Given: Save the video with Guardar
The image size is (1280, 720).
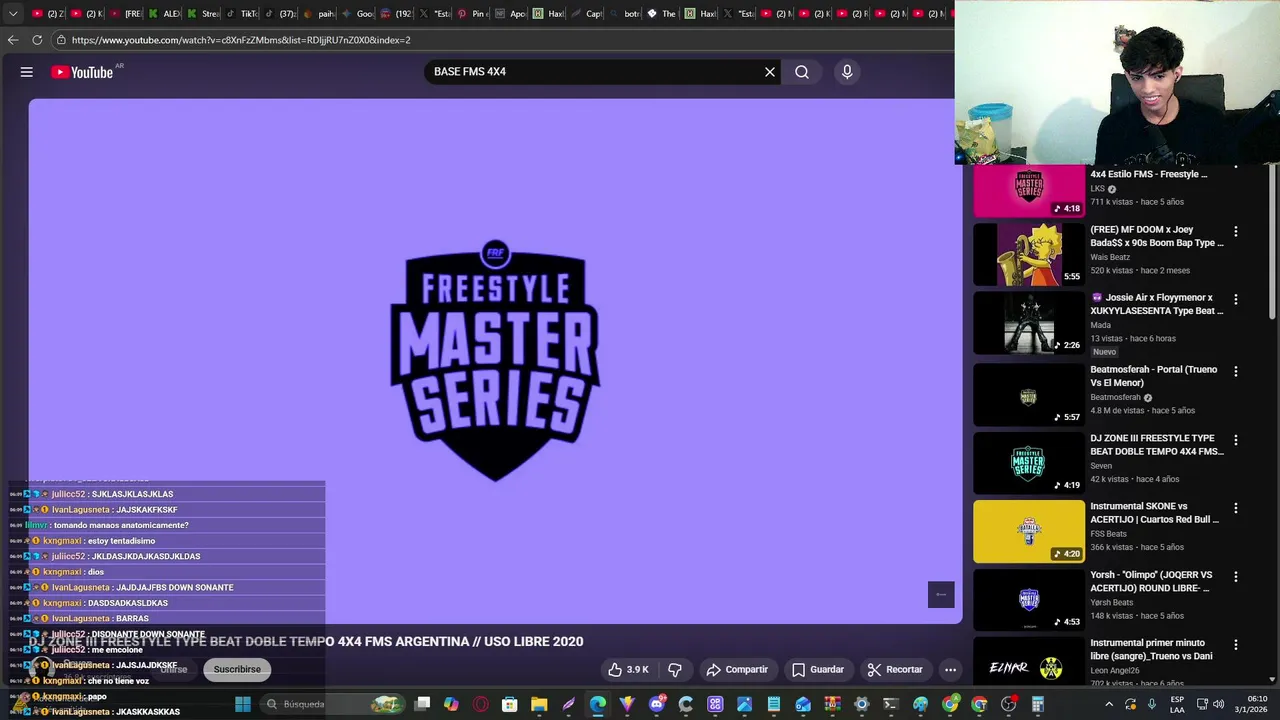Looking at the screenshot, I should (818, 670).
